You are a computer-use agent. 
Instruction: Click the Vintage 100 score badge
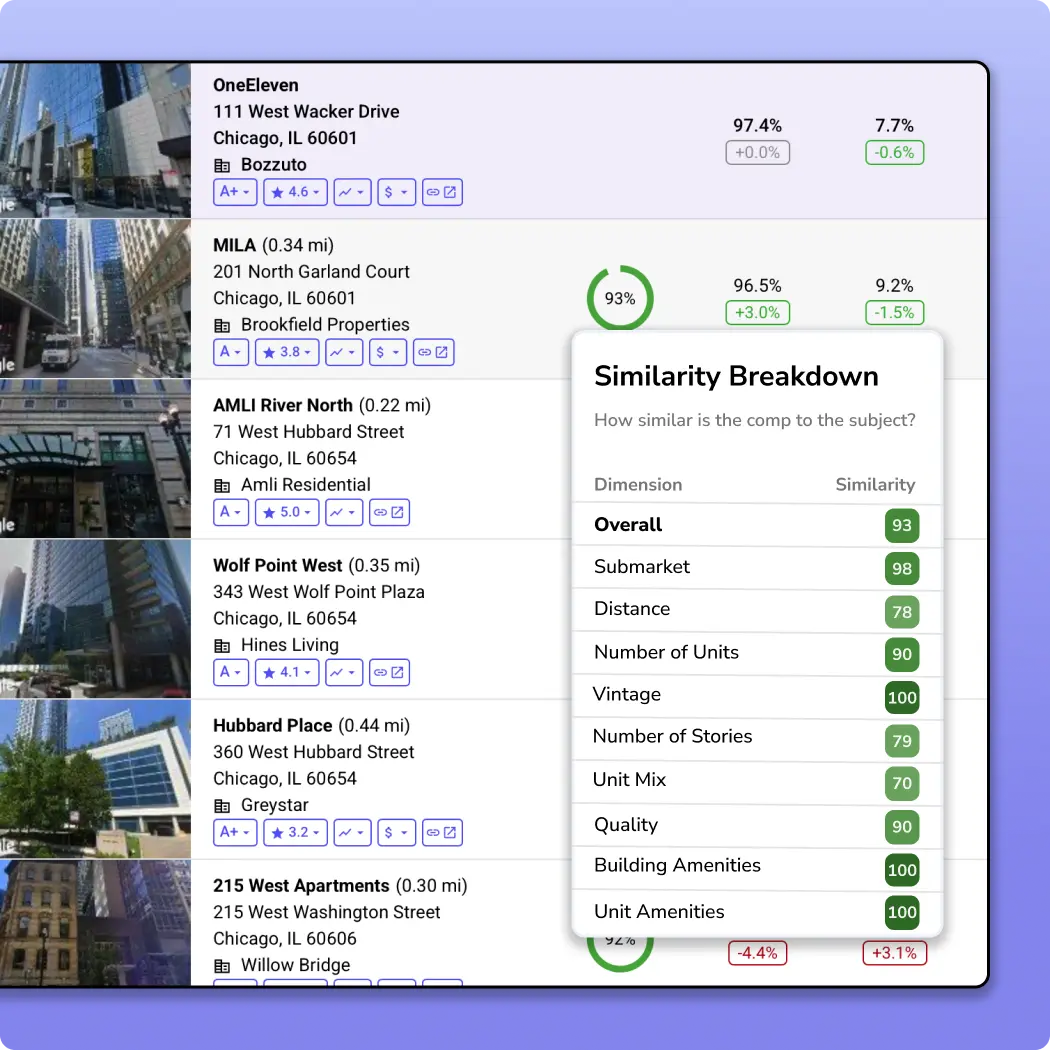901,698
